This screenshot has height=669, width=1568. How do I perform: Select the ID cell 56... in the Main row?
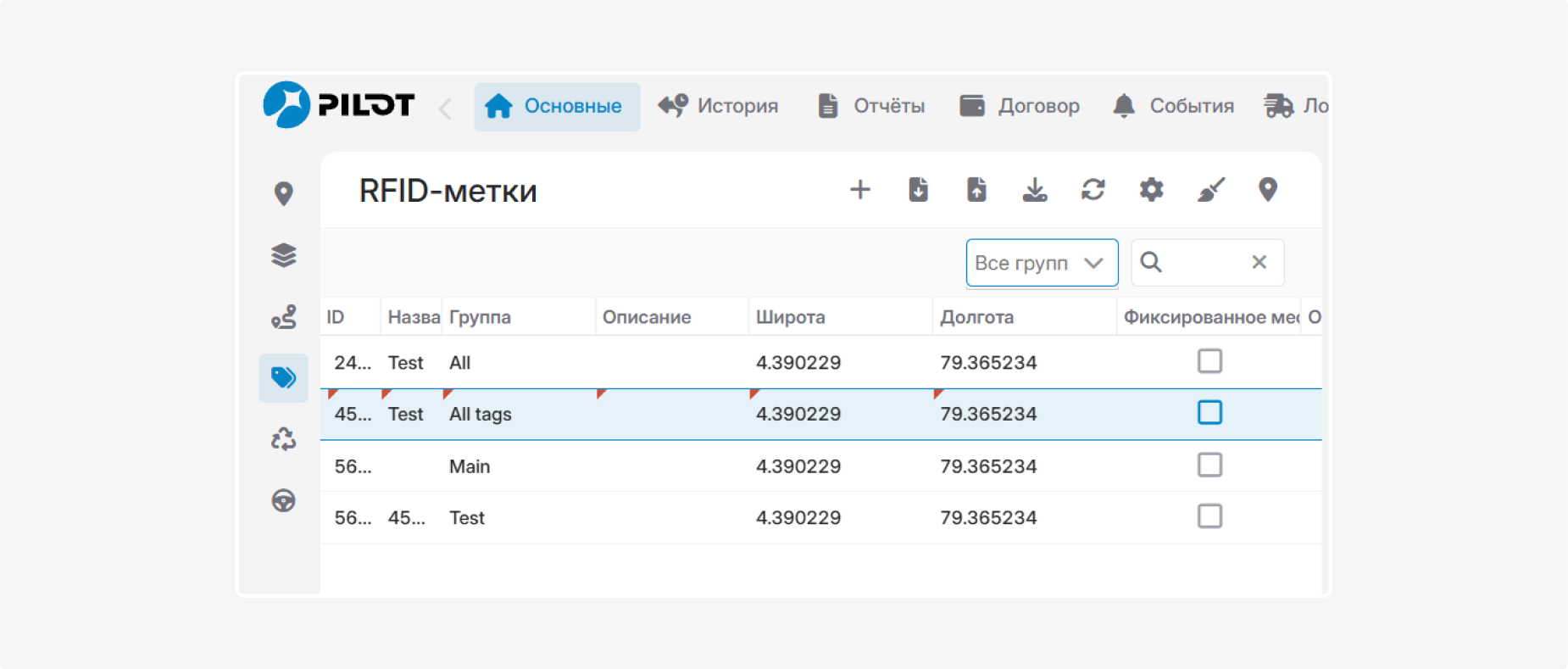[353, 466]
